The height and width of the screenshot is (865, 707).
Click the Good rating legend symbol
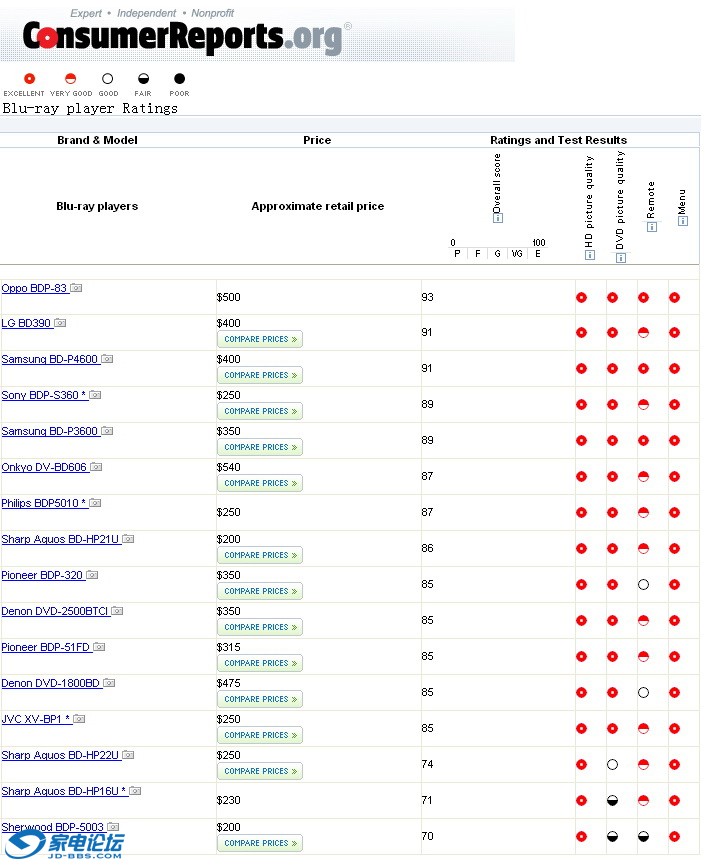click(108, 79)
